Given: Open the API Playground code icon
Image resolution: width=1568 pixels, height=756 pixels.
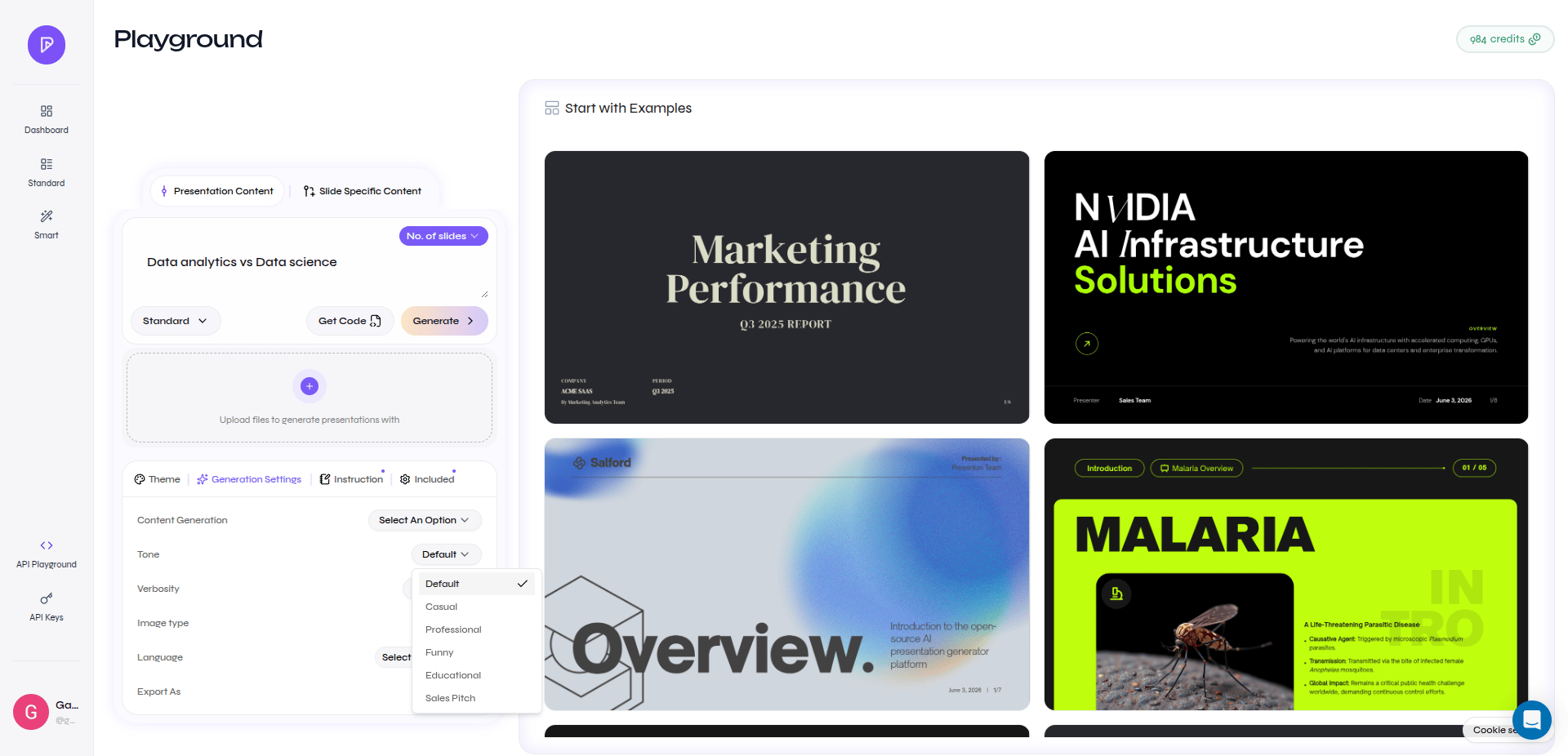Looking at the screenshot, I should [x=47, y=545].
